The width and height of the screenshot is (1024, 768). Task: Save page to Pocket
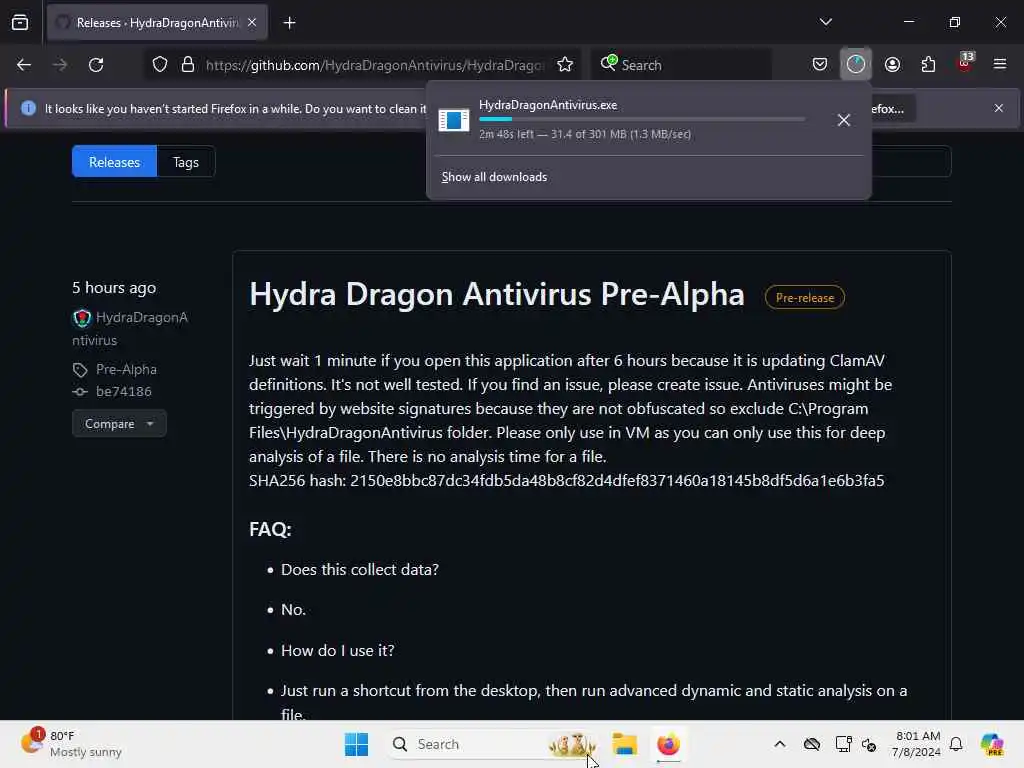point(820,65)
